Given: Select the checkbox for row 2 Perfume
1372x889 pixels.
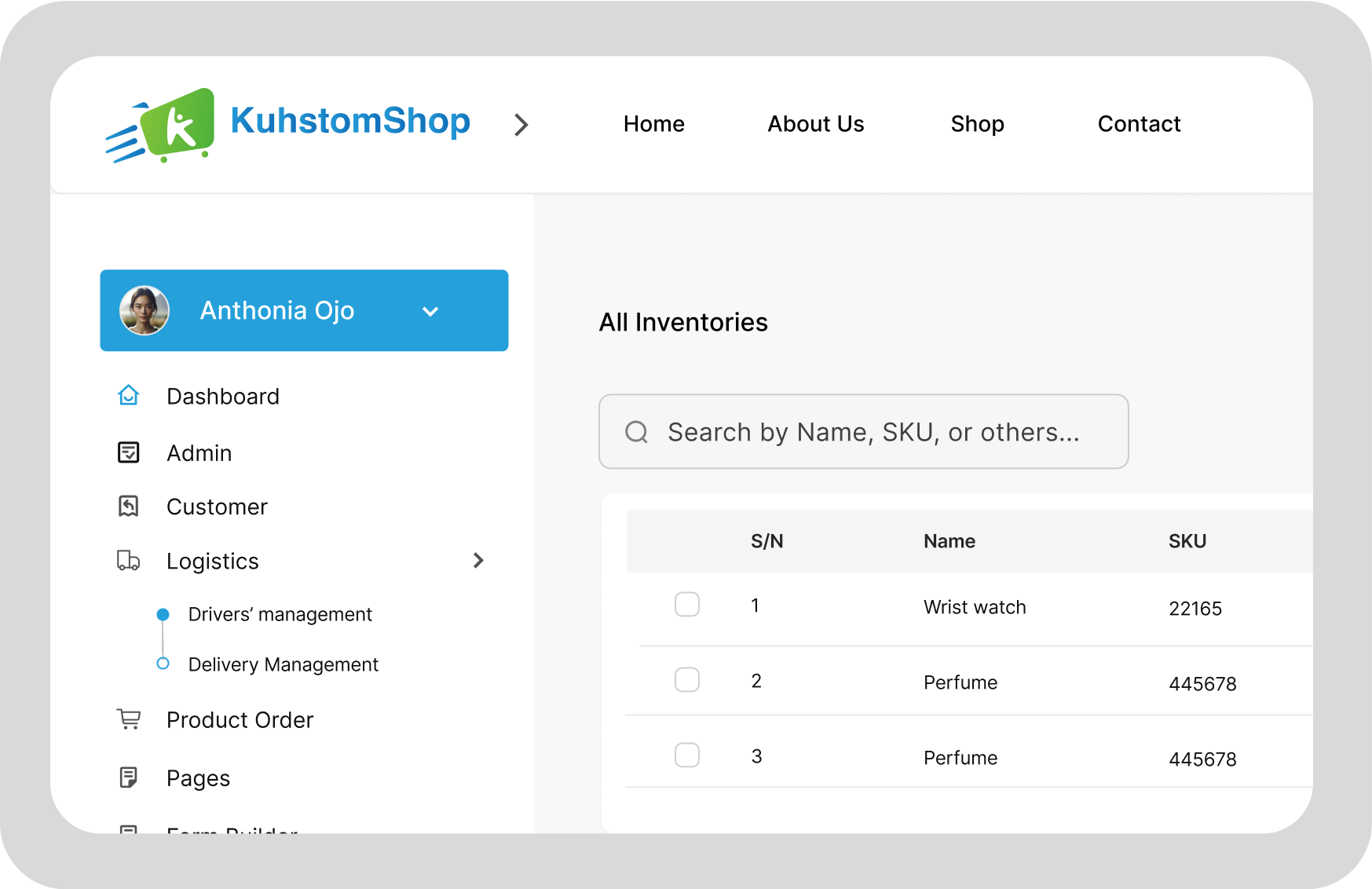Looking at the screenshot, I should [687, 680].
